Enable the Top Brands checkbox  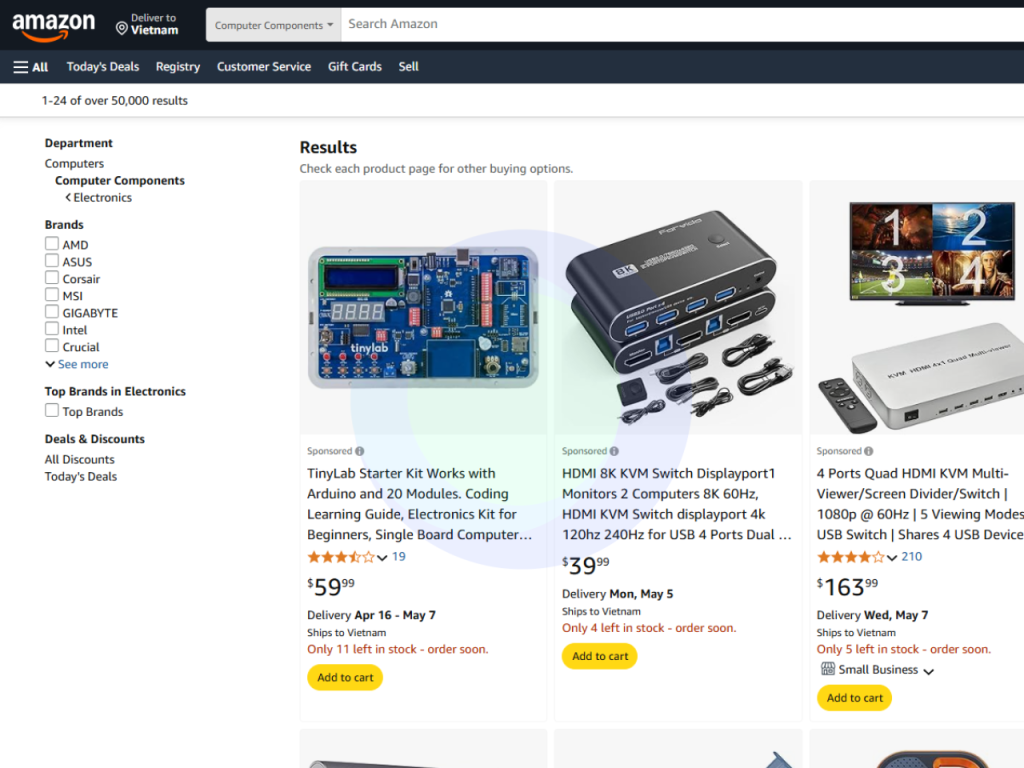(x=52, y=410)
